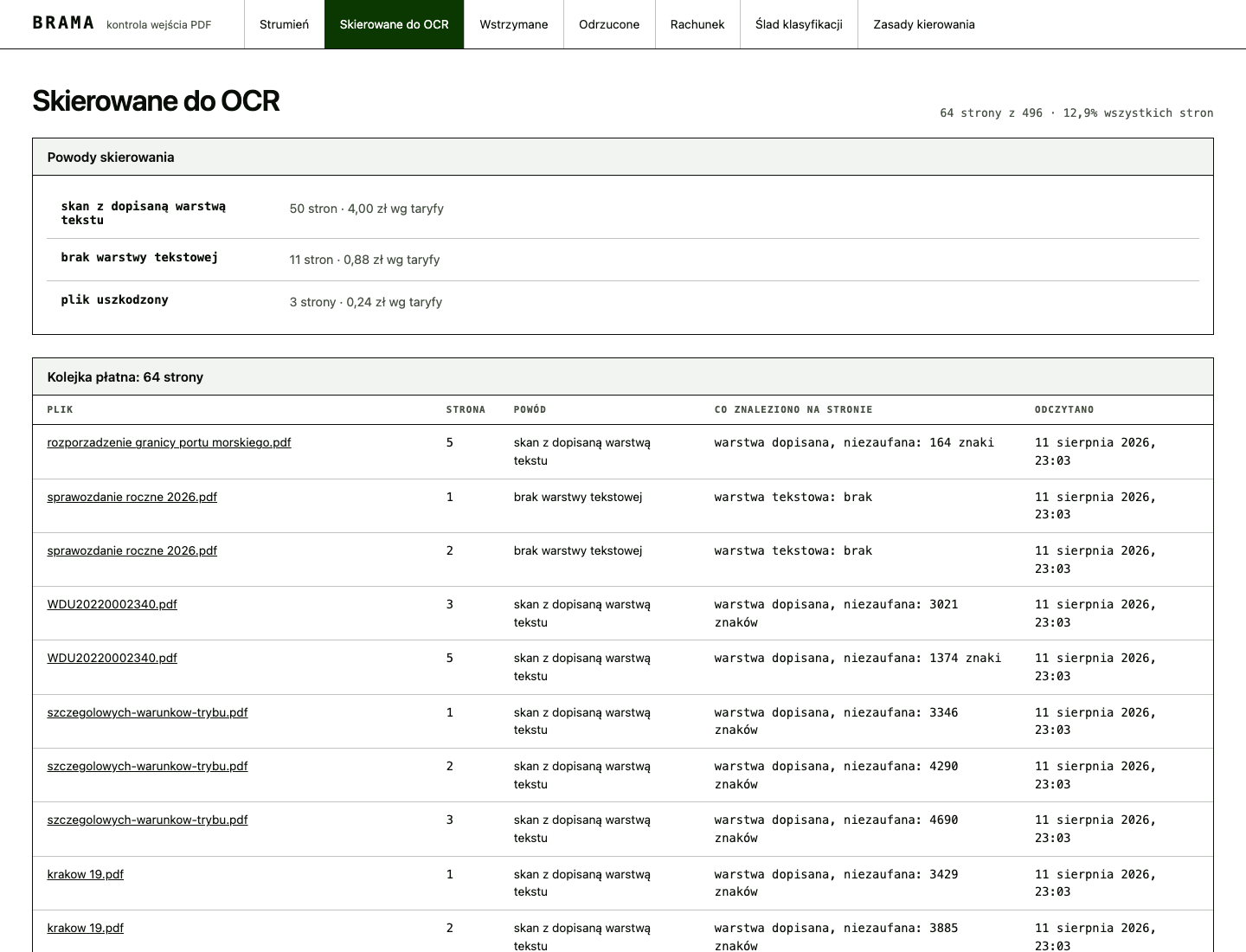Viewport: 1246px width, 952px height.
Task: Open WDU20220002340.pdf link for page 5
Action: point(112,658)
